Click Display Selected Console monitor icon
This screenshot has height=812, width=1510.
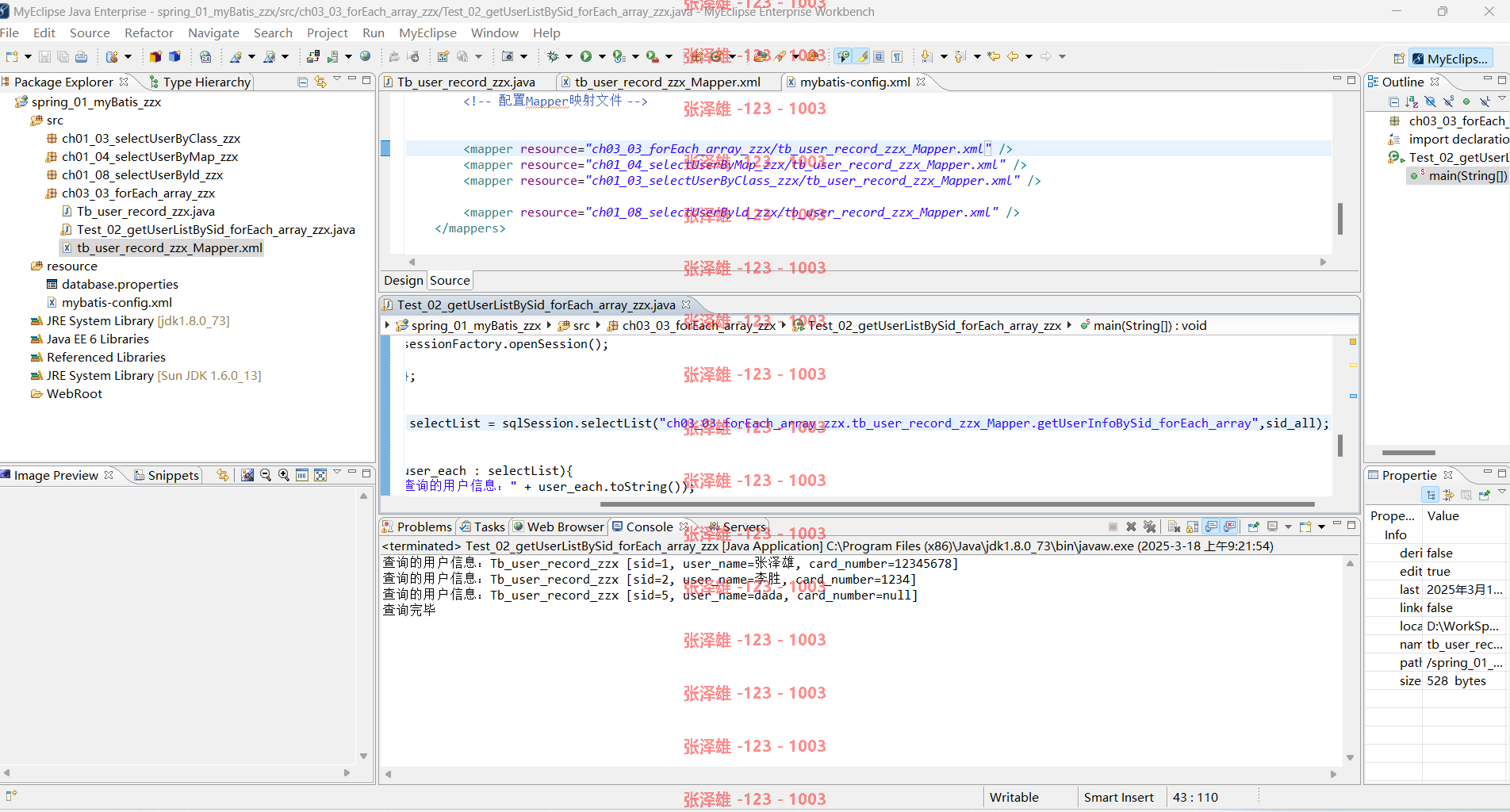(1272, 527)
